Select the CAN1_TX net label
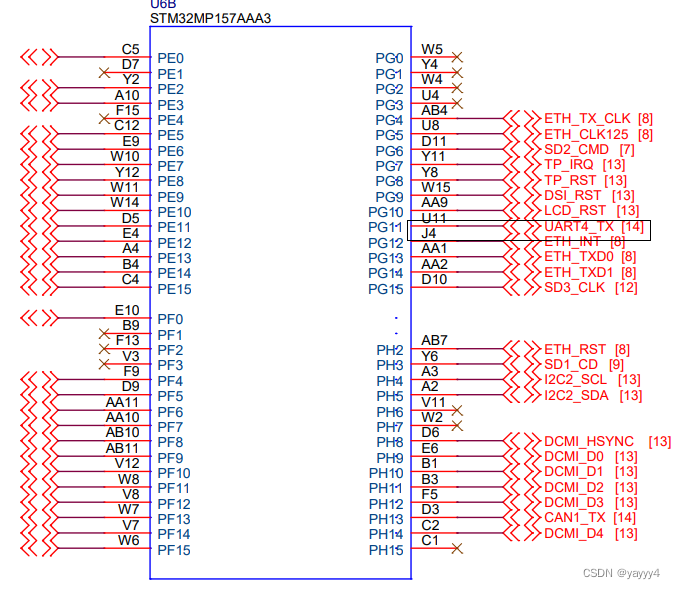675x589 pixels. coord(575,518)
